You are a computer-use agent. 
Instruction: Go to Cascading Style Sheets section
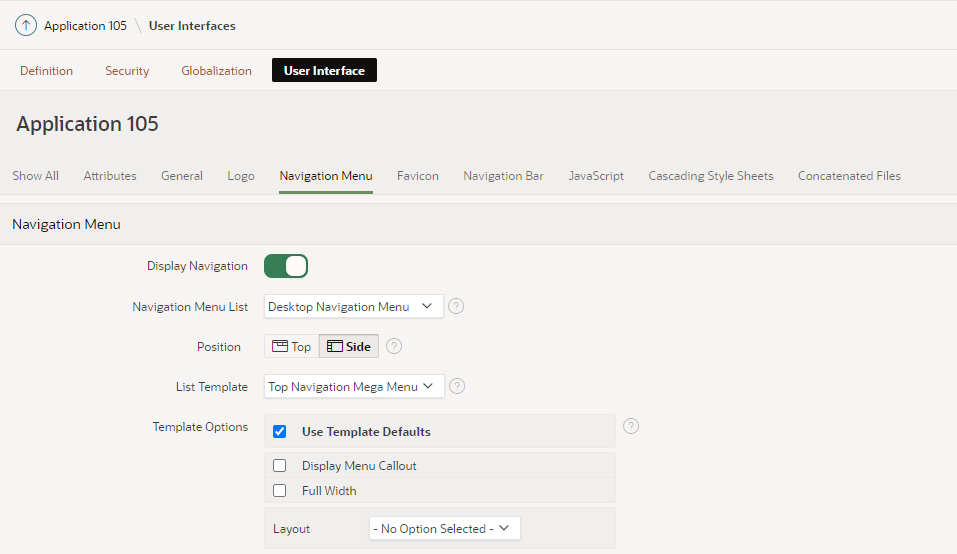[x=710, y=176]
